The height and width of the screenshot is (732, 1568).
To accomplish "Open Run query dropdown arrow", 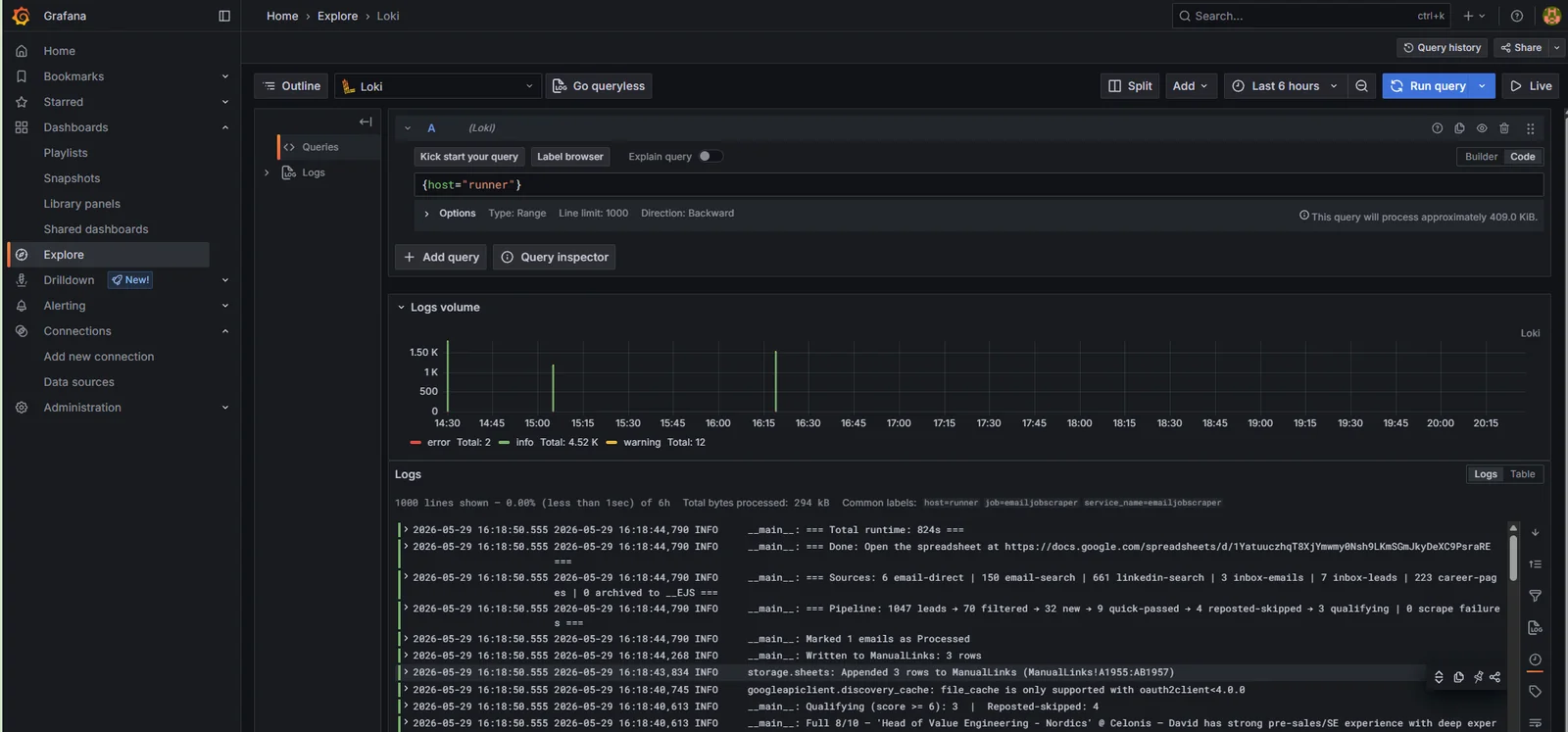I will (1483, 86).
